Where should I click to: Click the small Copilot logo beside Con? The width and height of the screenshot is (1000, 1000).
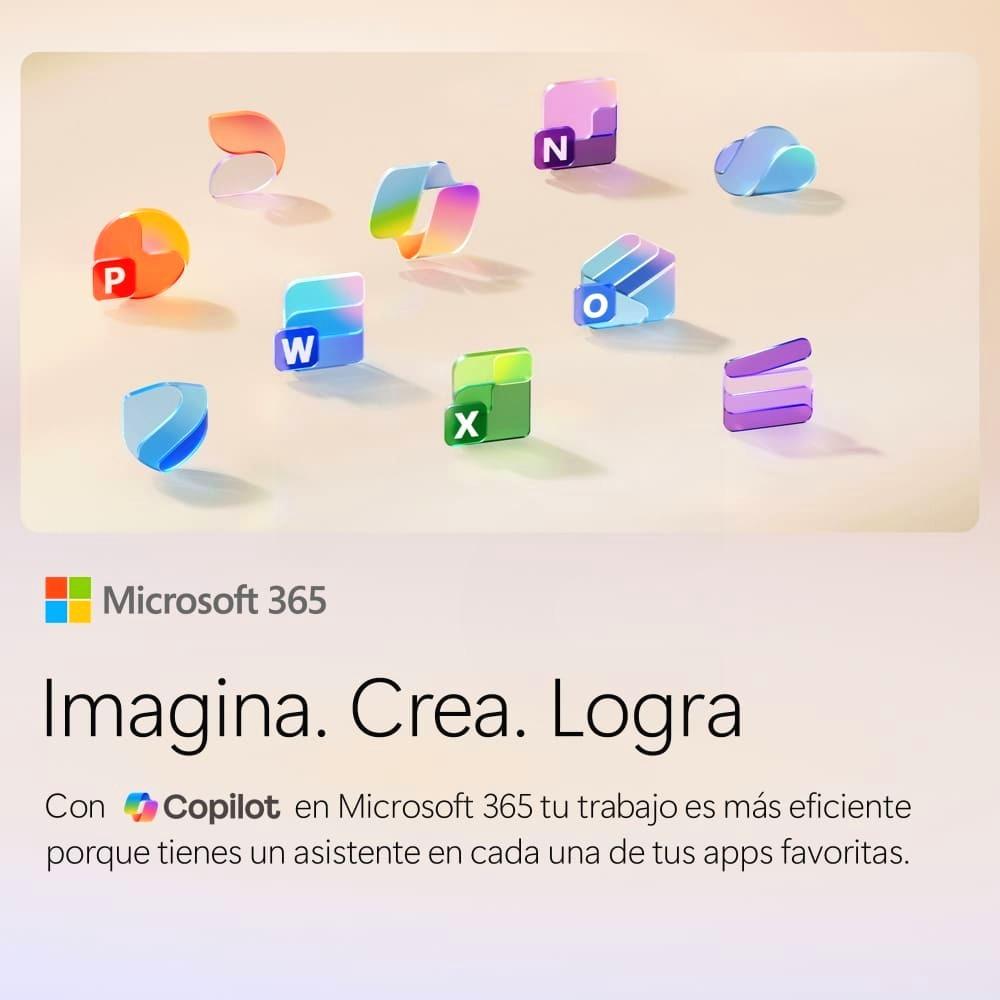(140, 807)
